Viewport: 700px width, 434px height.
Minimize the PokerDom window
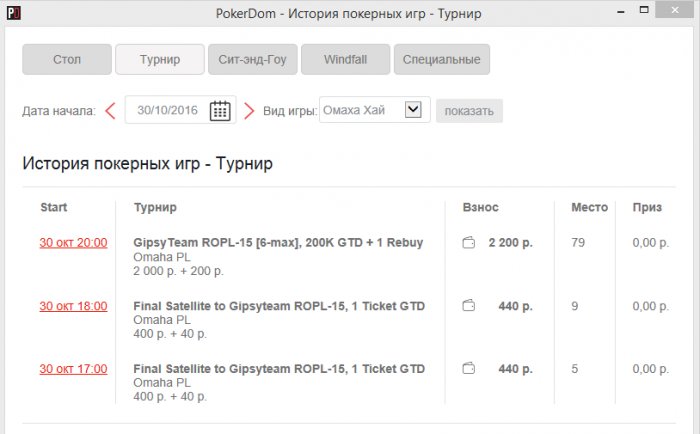click(621, 11)
